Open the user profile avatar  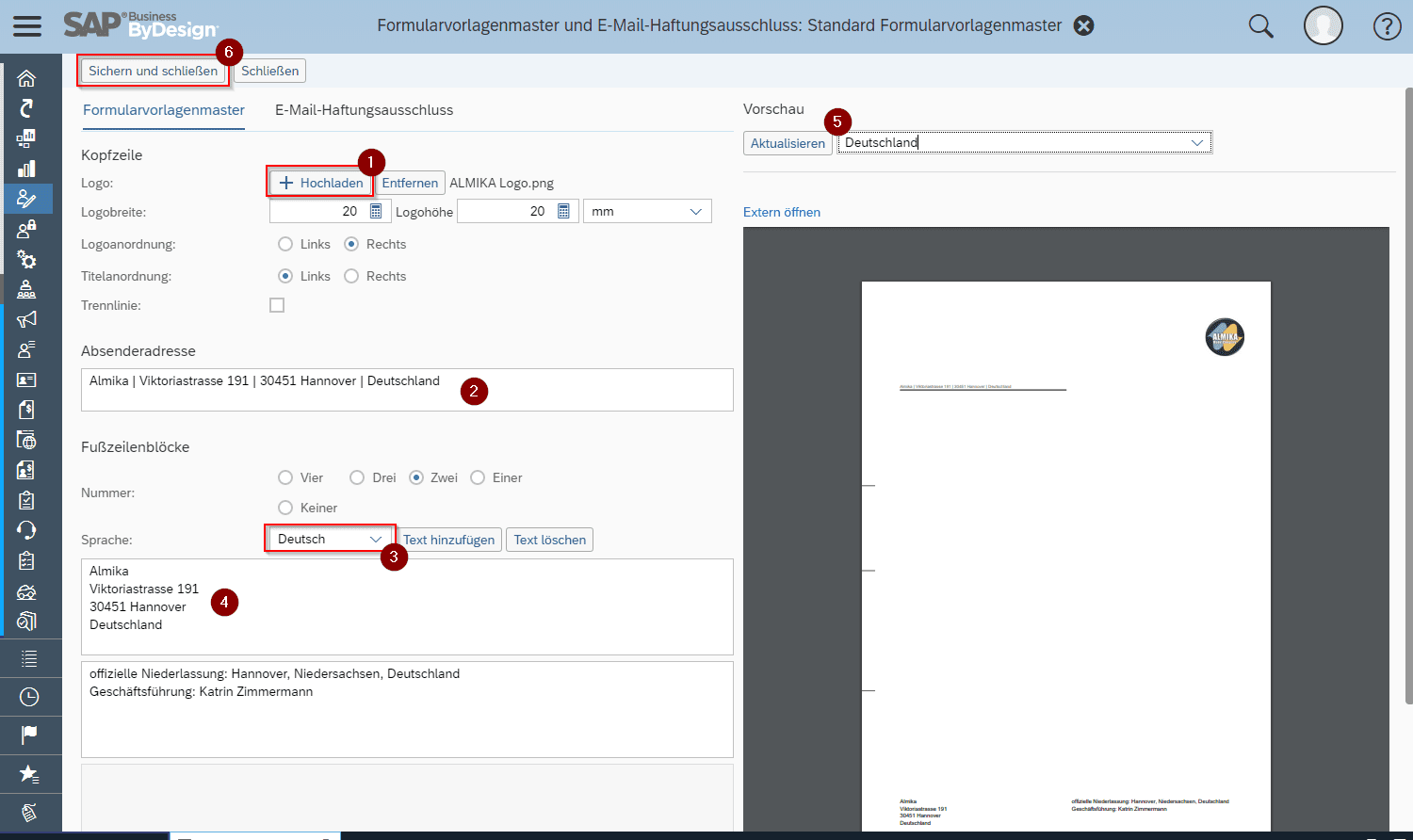(1323, 26)
